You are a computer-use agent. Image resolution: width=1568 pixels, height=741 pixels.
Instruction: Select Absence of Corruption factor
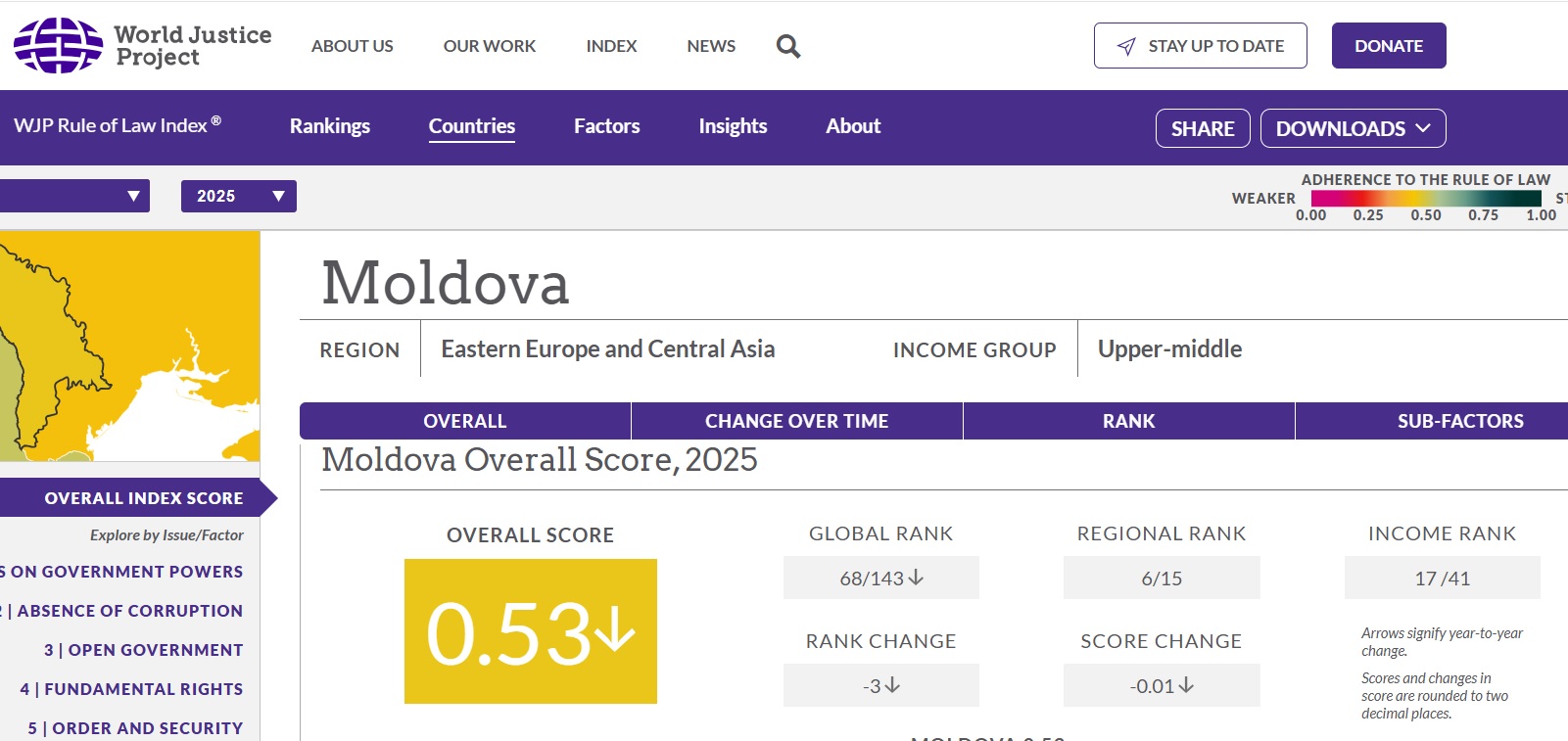tap(129, 611)
